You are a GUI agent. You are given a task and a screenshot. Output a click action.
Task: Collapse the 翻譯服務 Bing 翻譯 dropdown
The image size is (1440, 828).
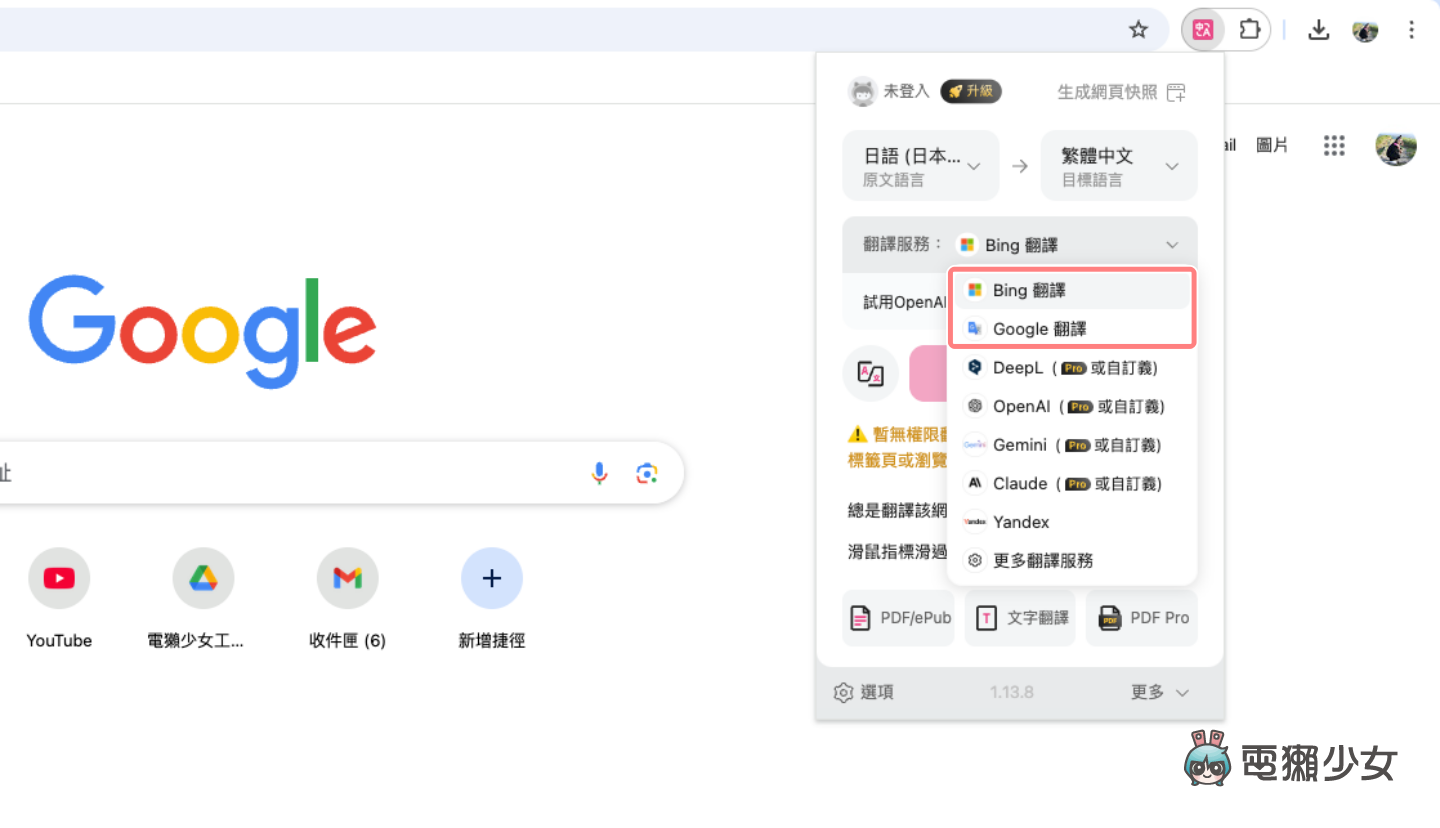click(1020, 245)
